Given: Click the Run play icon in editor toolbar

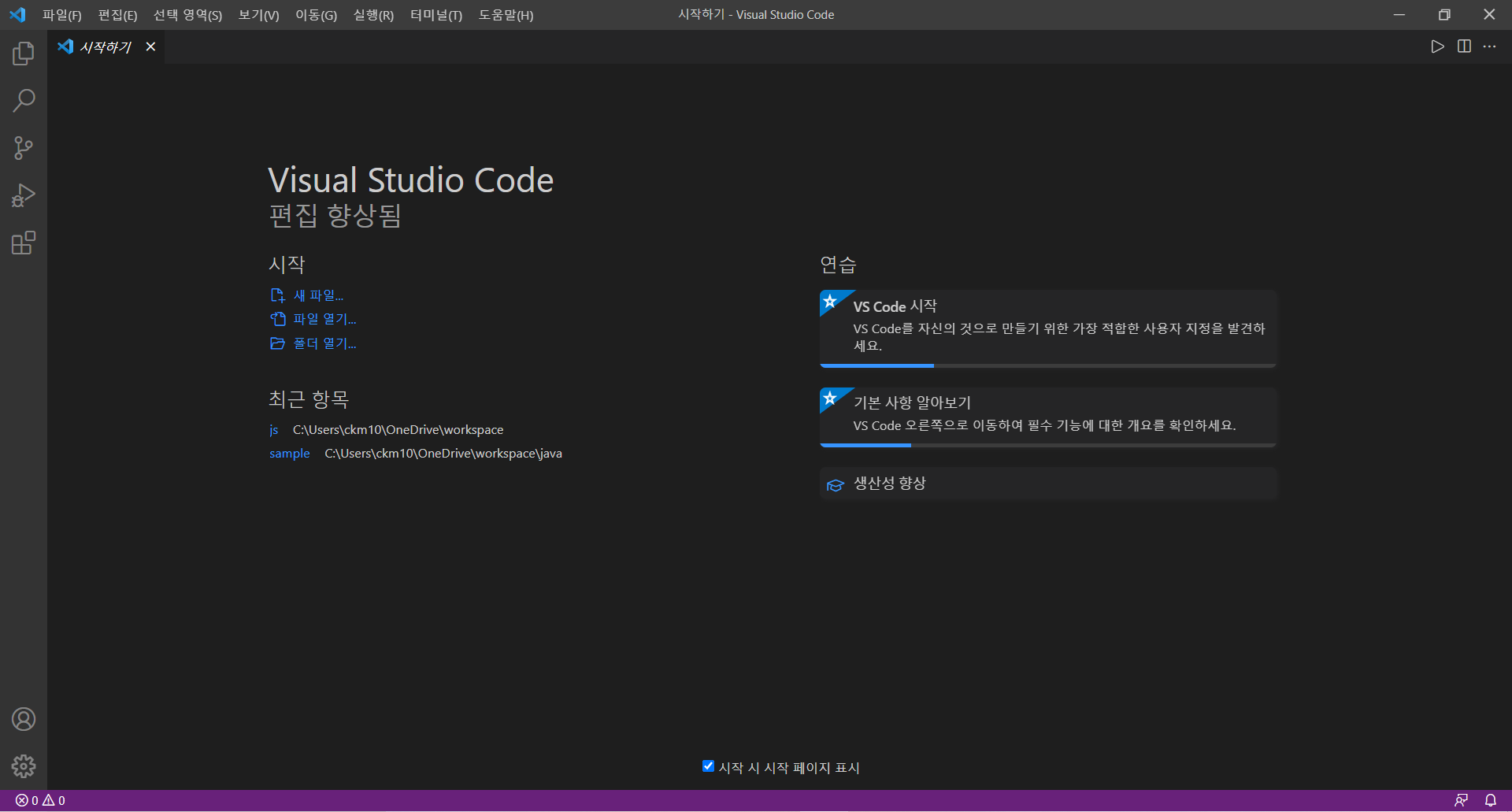Looking at the screenshot, I should [x=1438, y=46].
